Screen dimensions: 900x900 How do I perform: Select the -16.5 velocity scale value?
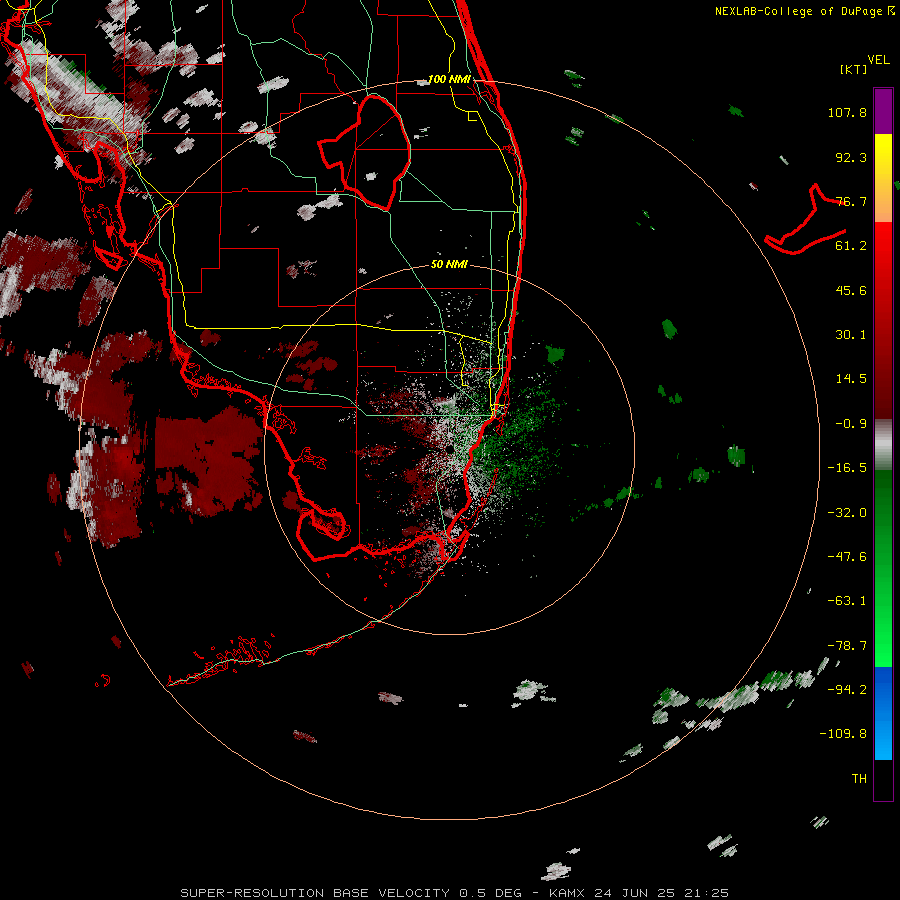(x=847, y=468)
